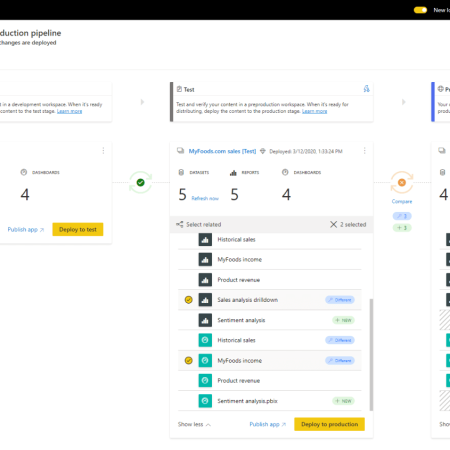Click Different badge on Sales analysis drilldown
This screenshot has height=450, width=450.
pos(340,300)
